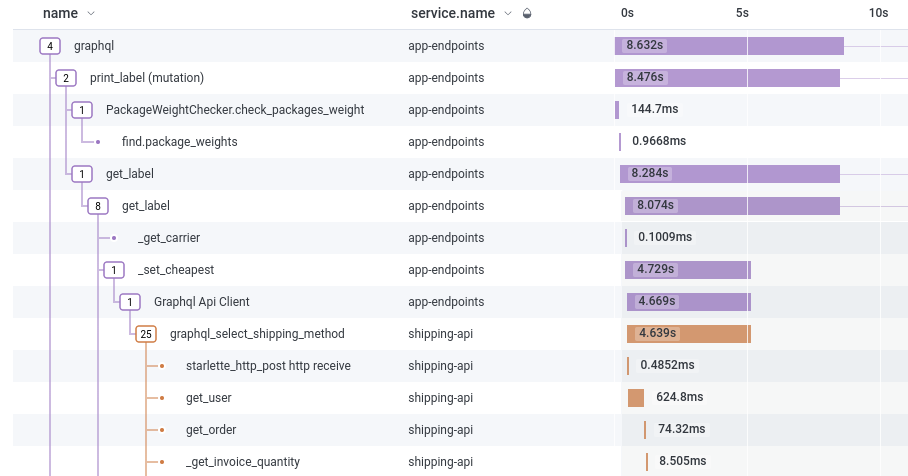
Task: Select the graphql span row name
Action: pos(94,46)
